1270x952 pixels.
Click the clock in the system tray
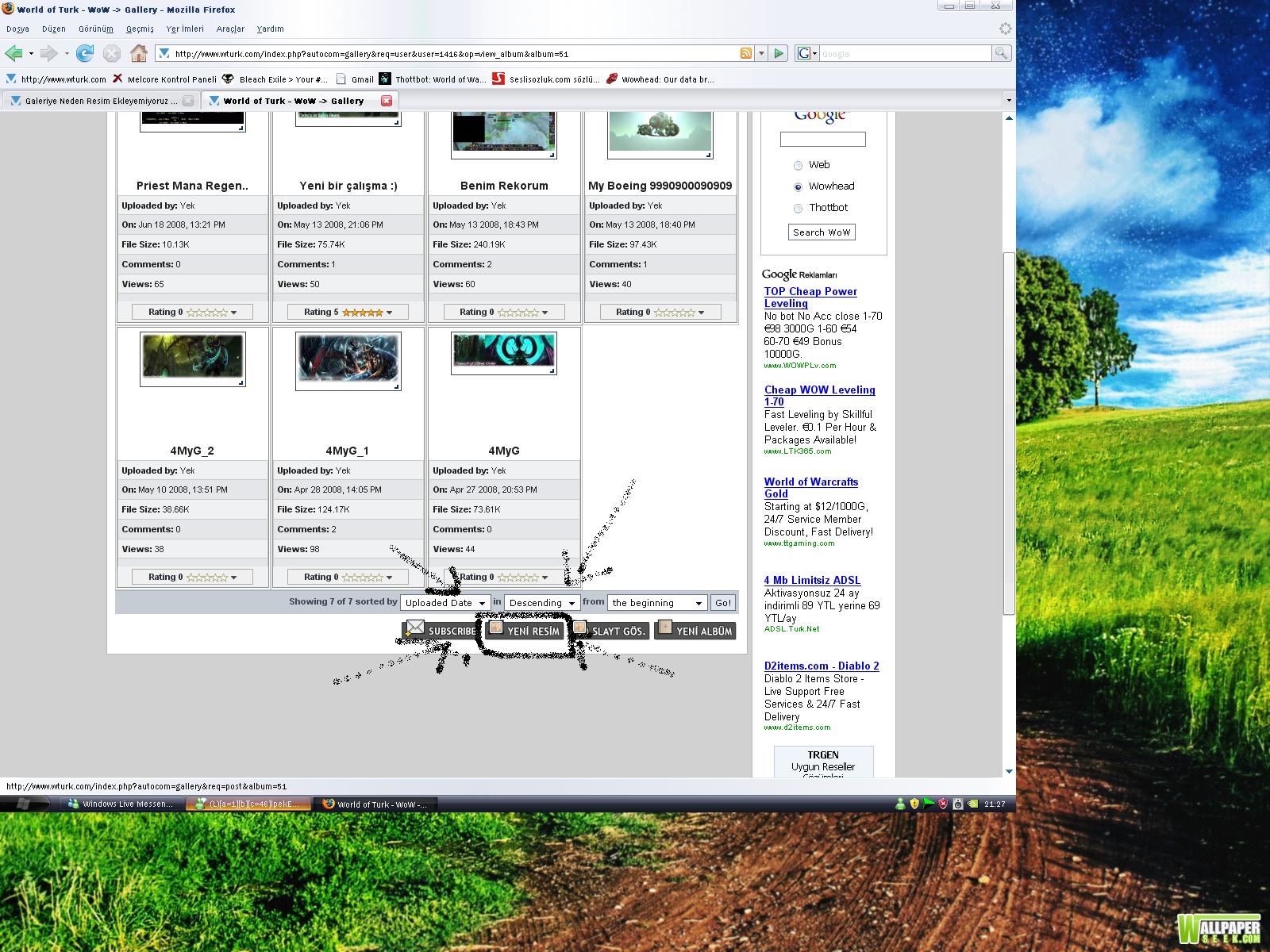(995, 804)
